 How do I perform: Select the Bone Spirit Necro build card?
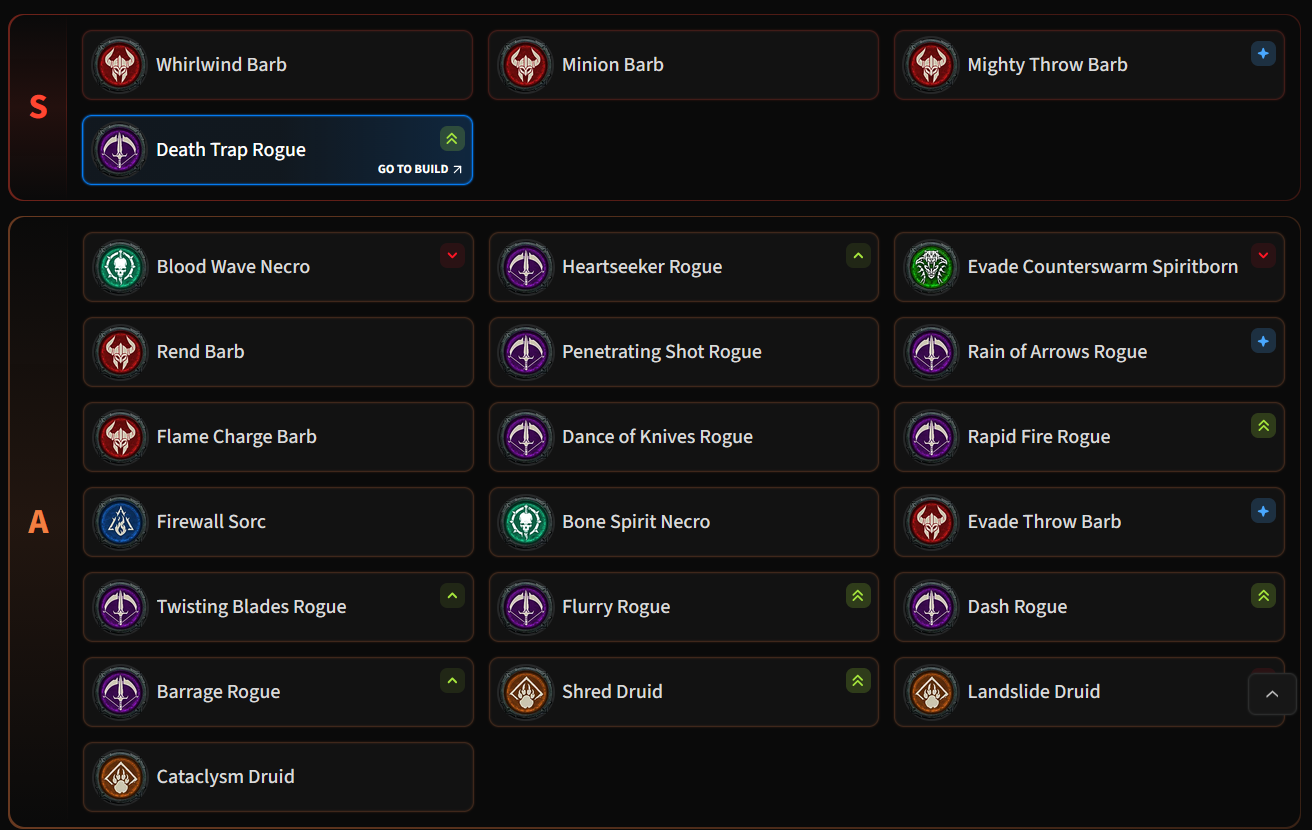pyautogui.click(x=683, y=522)
